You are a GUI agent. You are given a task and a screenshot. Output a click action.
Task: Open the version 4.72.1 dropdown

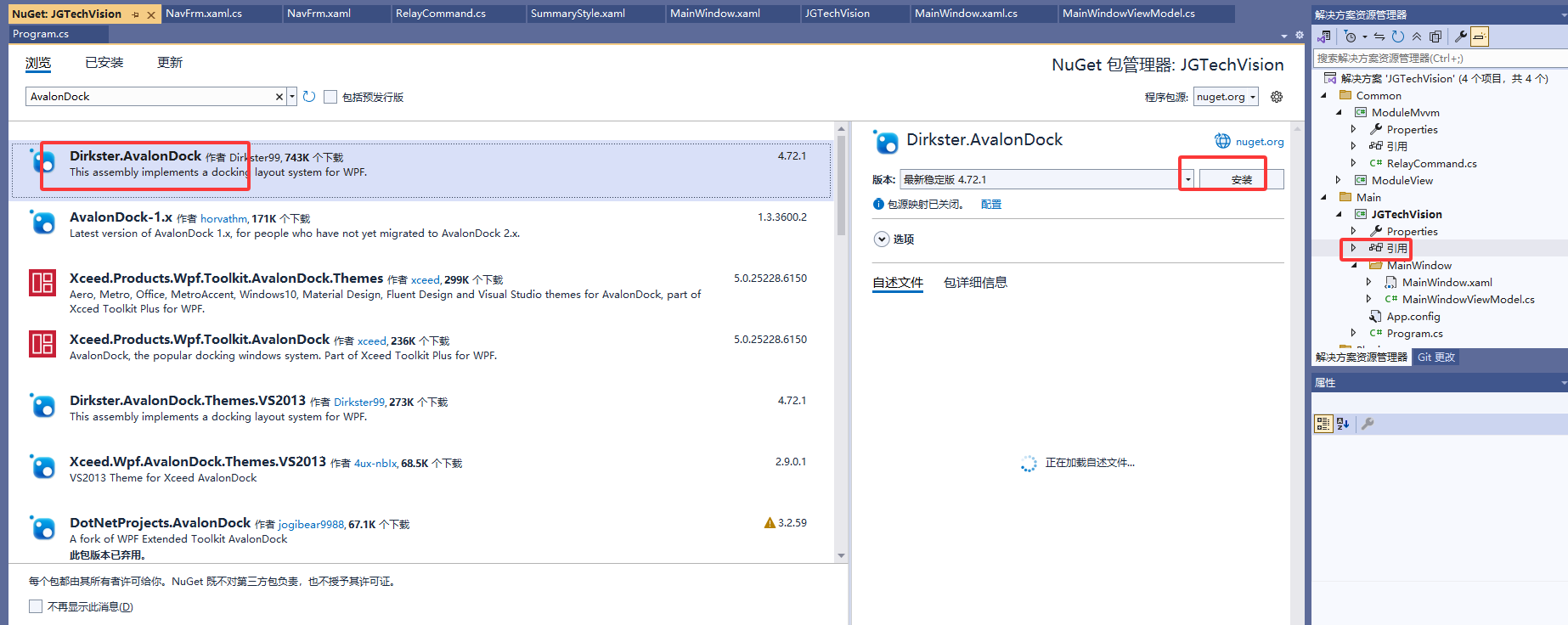(1188, 180)
